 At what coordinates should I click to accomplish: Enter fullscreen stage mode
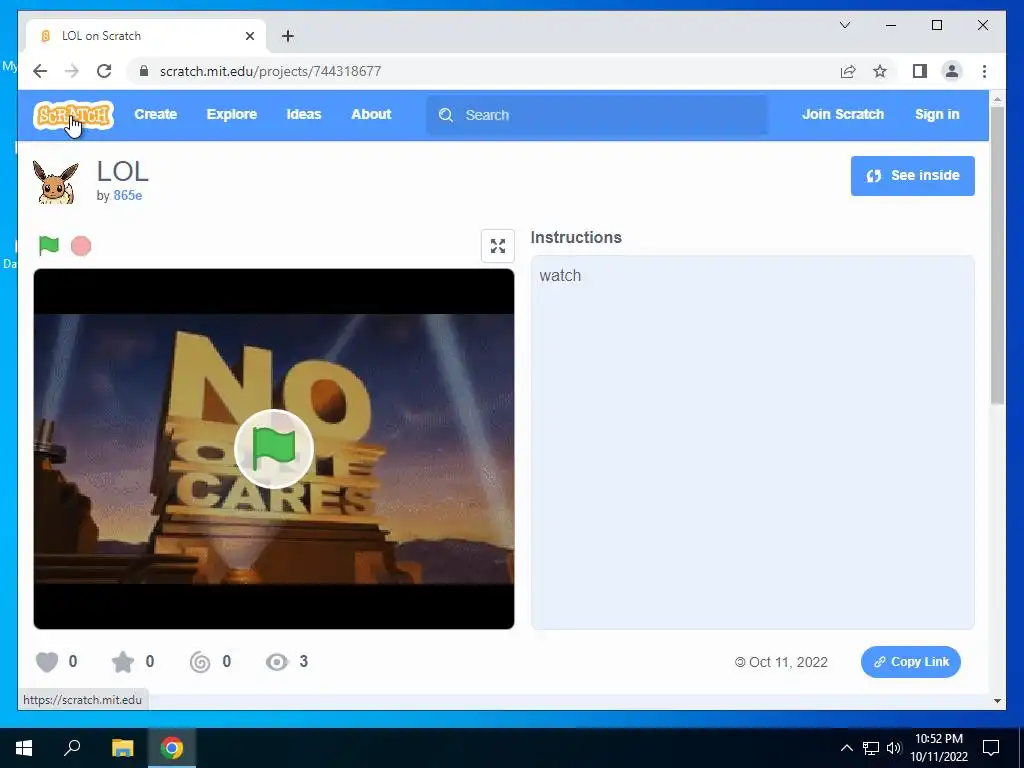coord(498,246)
